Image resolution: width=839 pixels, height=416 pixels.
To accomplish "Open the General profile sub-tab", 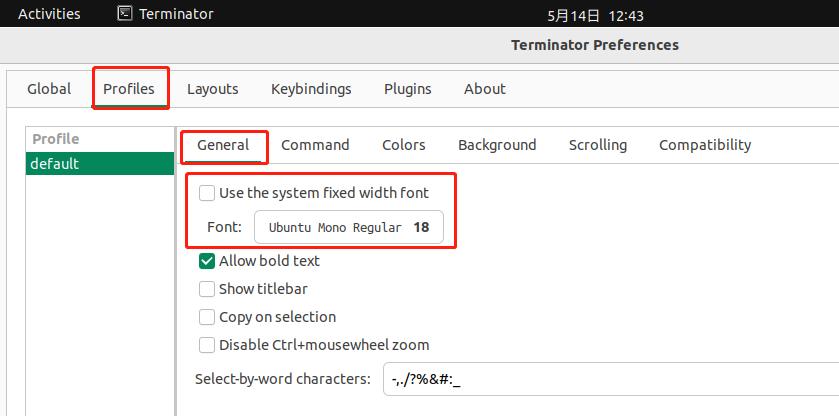I will (x=223, y=145).
